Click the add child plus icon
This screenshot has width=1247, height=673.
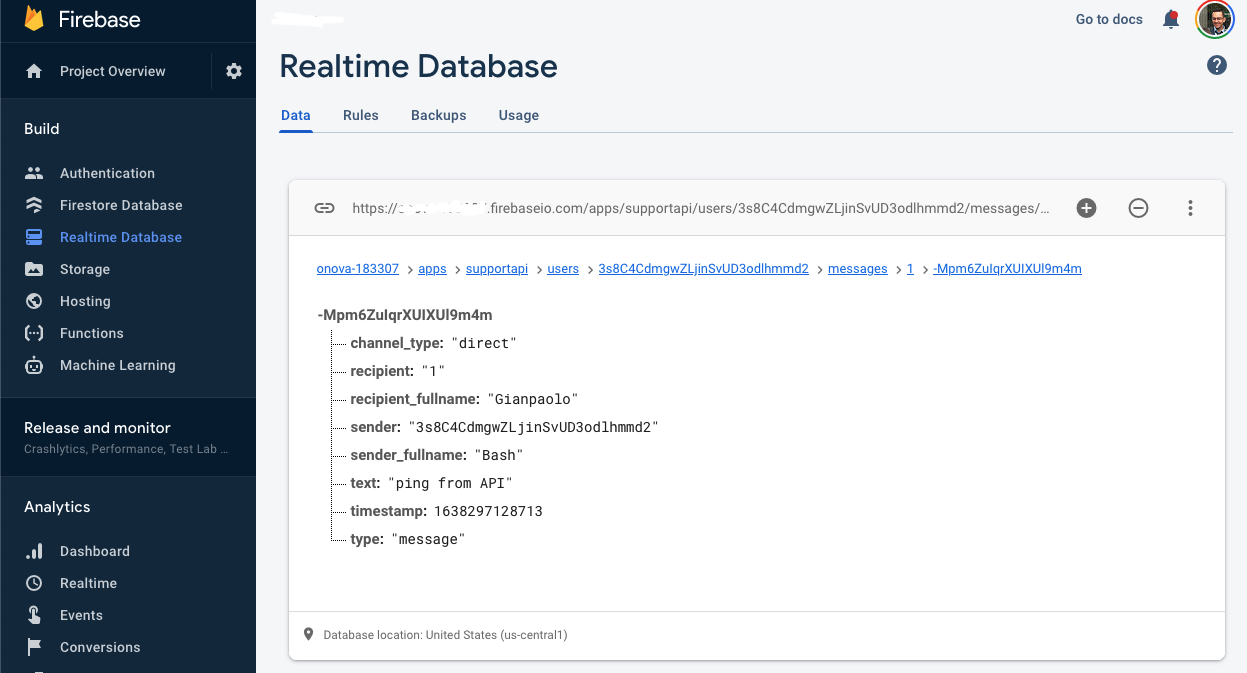[1086, 208]
